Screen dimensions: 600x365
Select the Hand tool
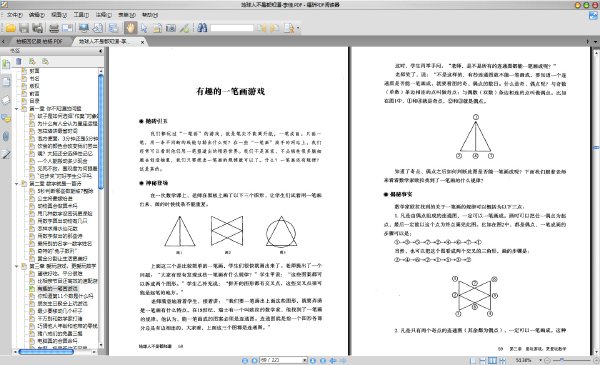click(130, 28)
